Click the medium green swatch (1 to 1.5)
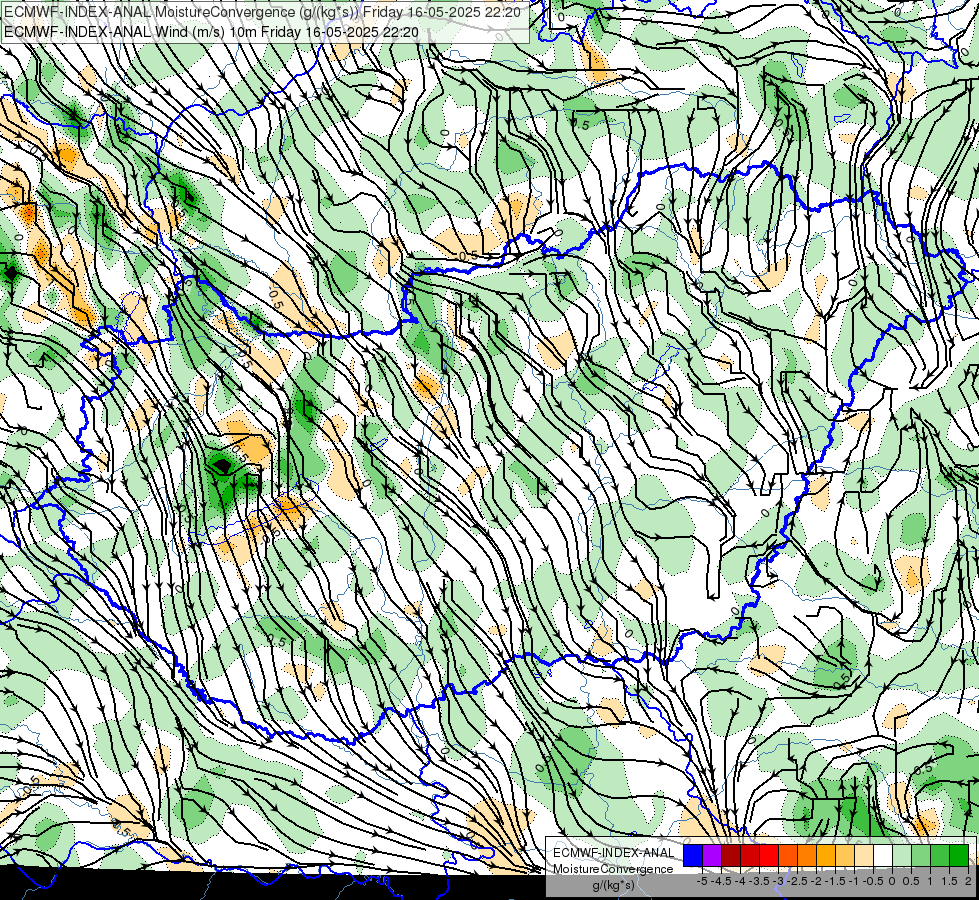 point(940,856)
